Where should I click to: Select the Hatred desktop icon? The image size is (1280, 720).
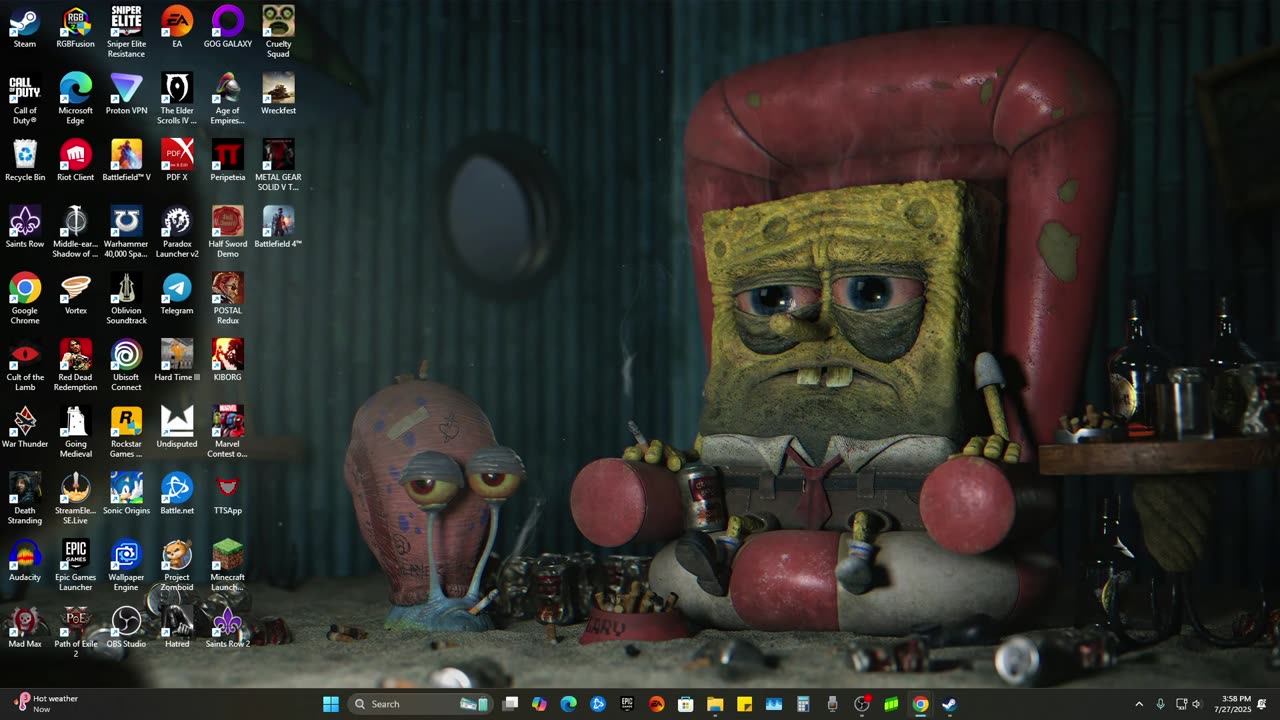(177, 627)
